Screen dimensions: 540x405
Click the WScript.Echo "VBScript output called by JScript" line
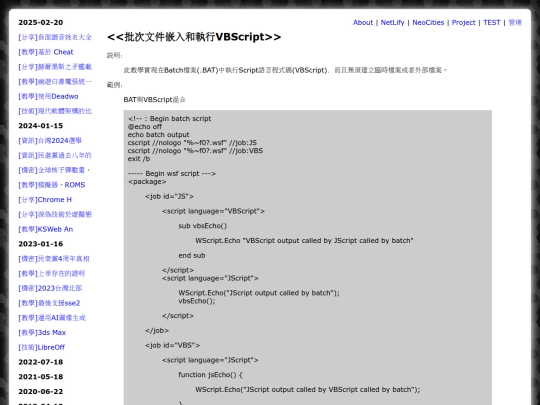click(x=304, y=241)
